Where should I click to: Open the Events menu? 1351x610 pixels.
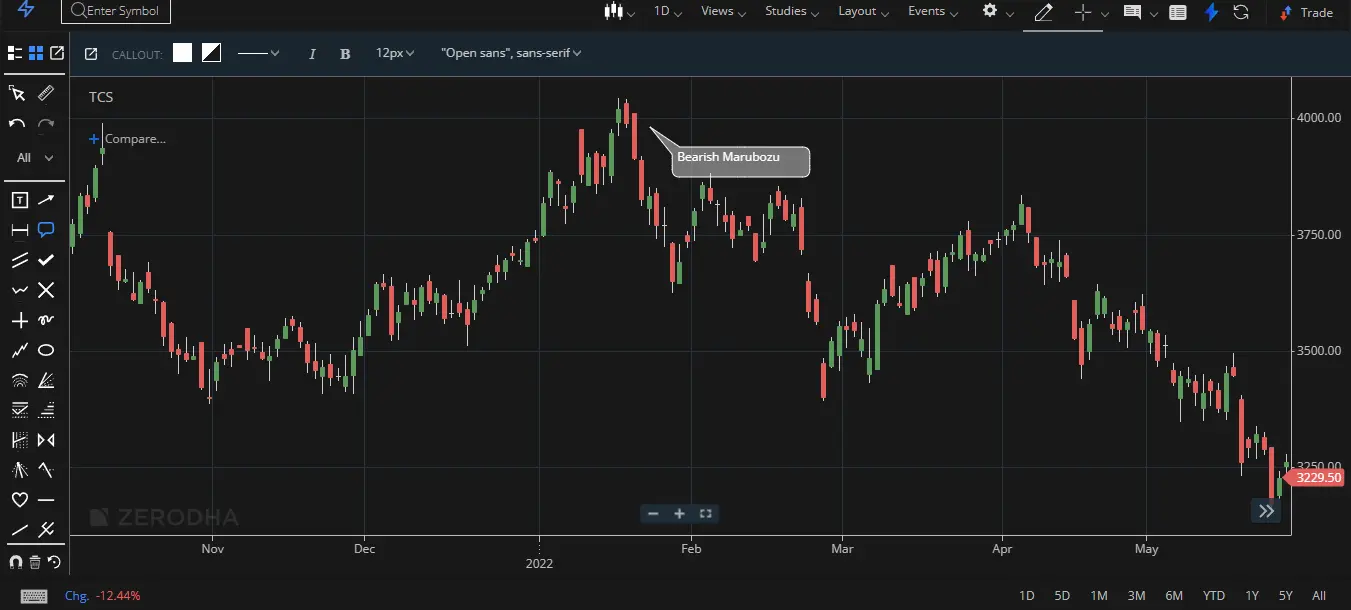click(933, 12)
